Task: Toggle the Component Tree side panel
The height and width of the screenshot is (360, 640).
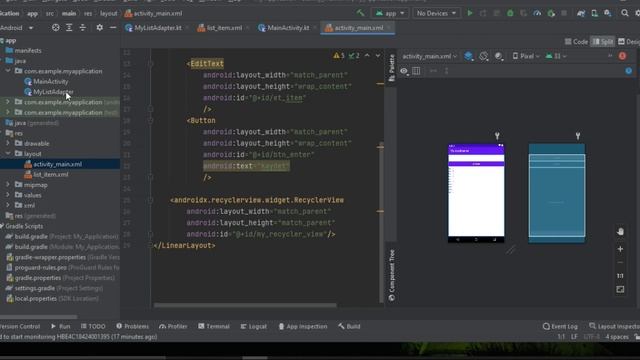Action: (x=391, y=276)
